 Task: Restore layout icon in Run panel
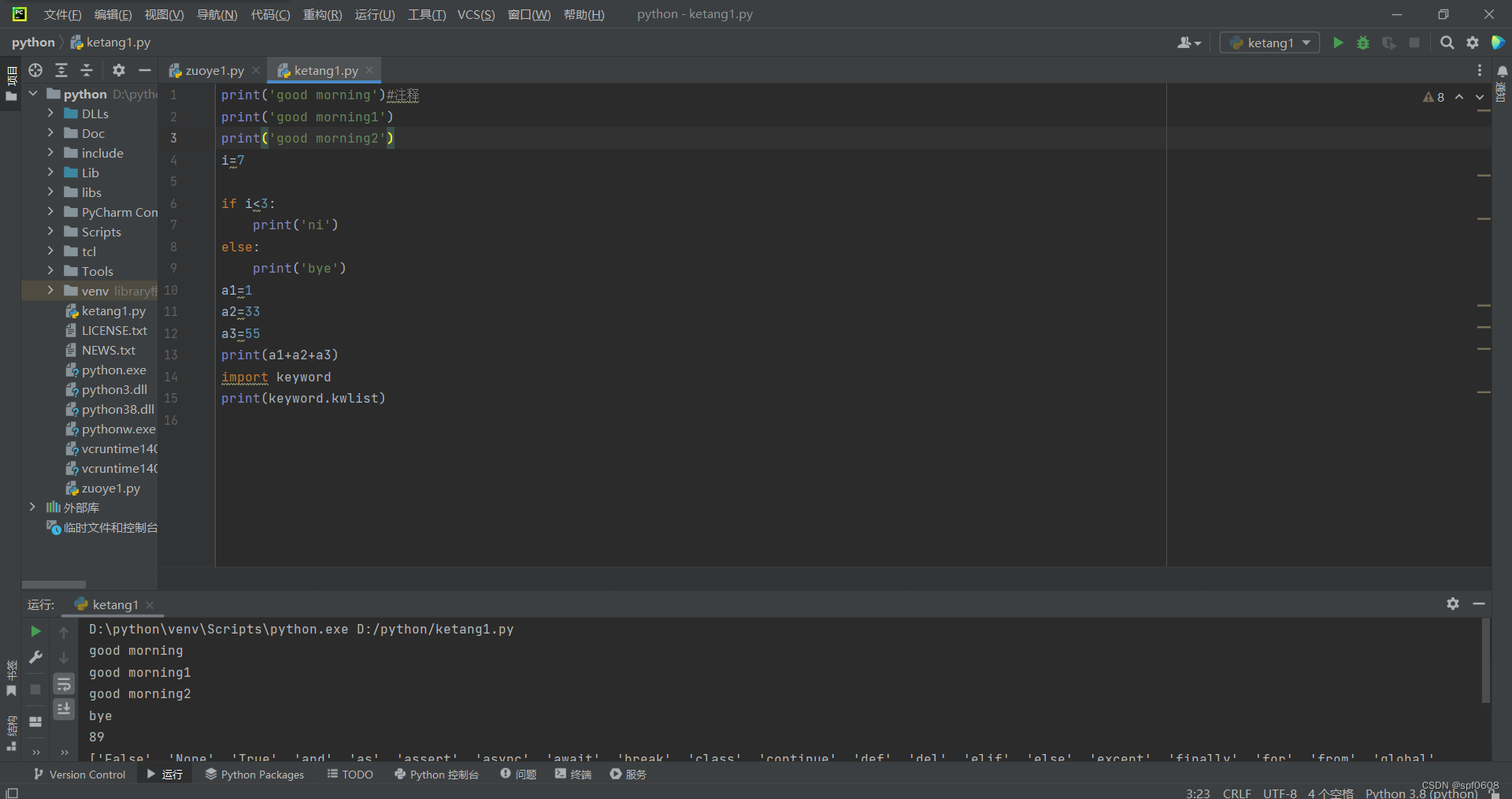35,722
